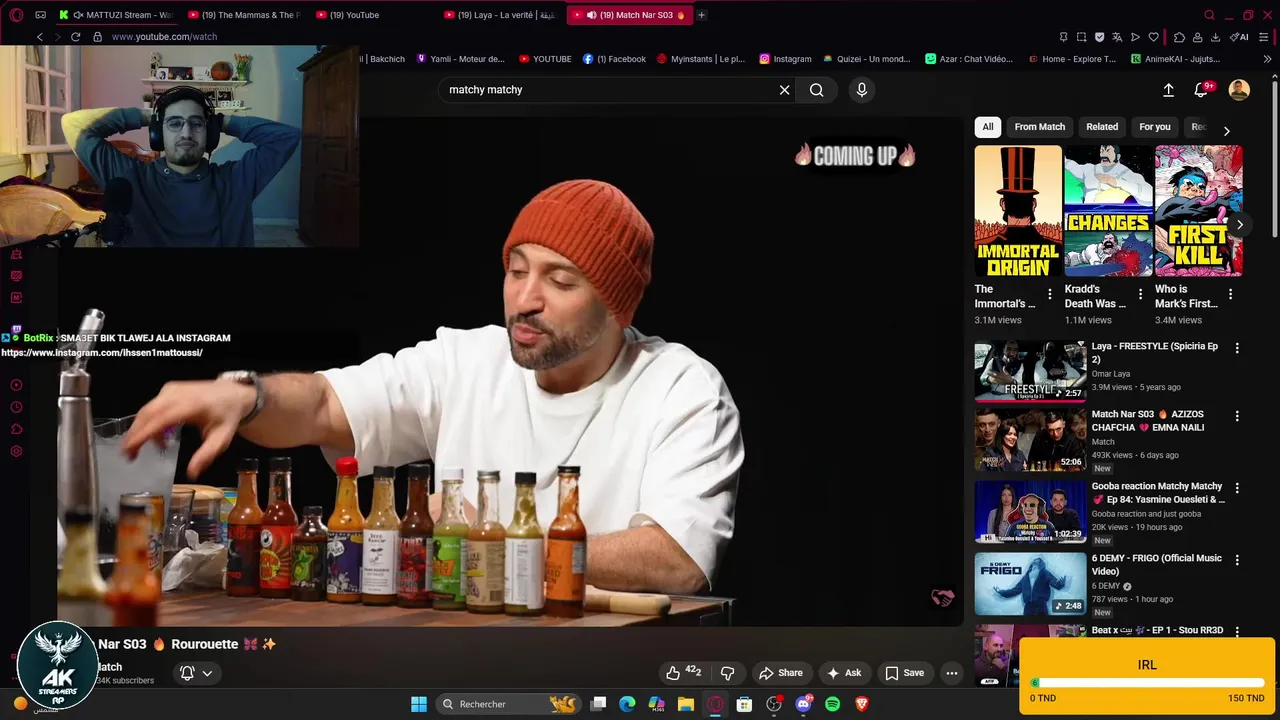This screenshot has height=720, width=1280.
Task: Open the YOUTUBE bookmark
Action: point(545,59)
